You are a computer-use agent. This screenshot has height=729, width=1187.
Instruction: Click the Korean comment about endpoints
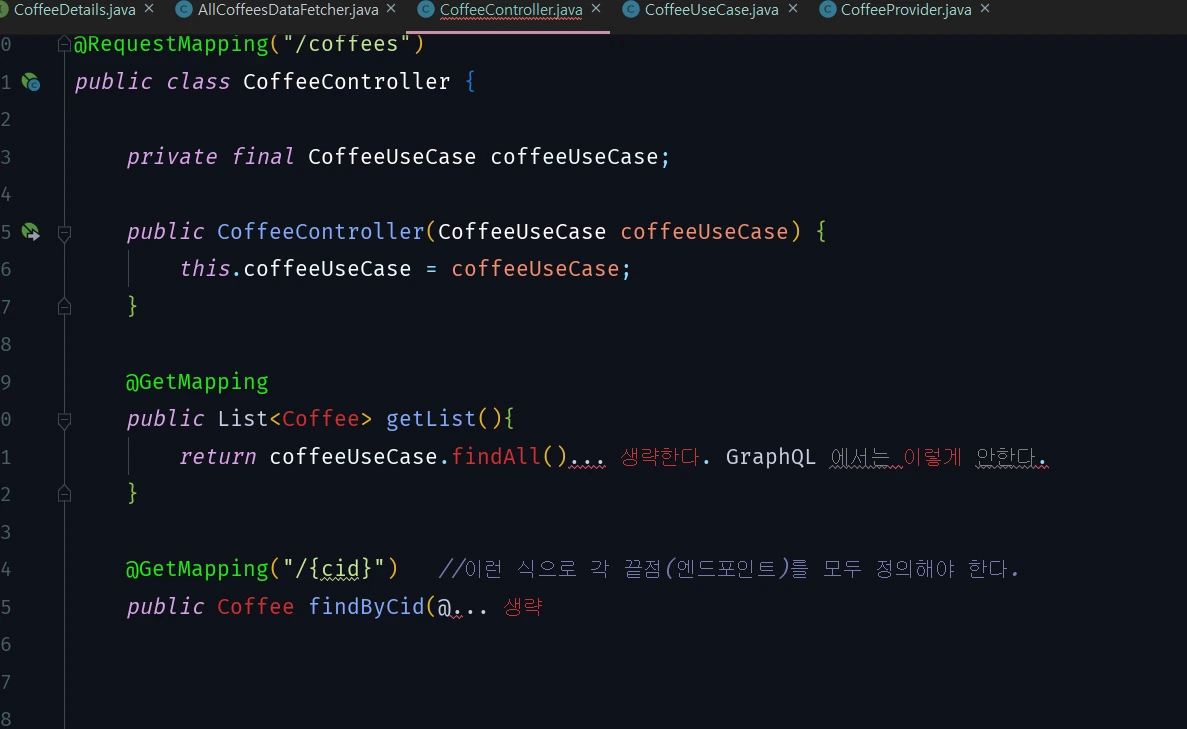pyautogui.click(x=729, y=569)
